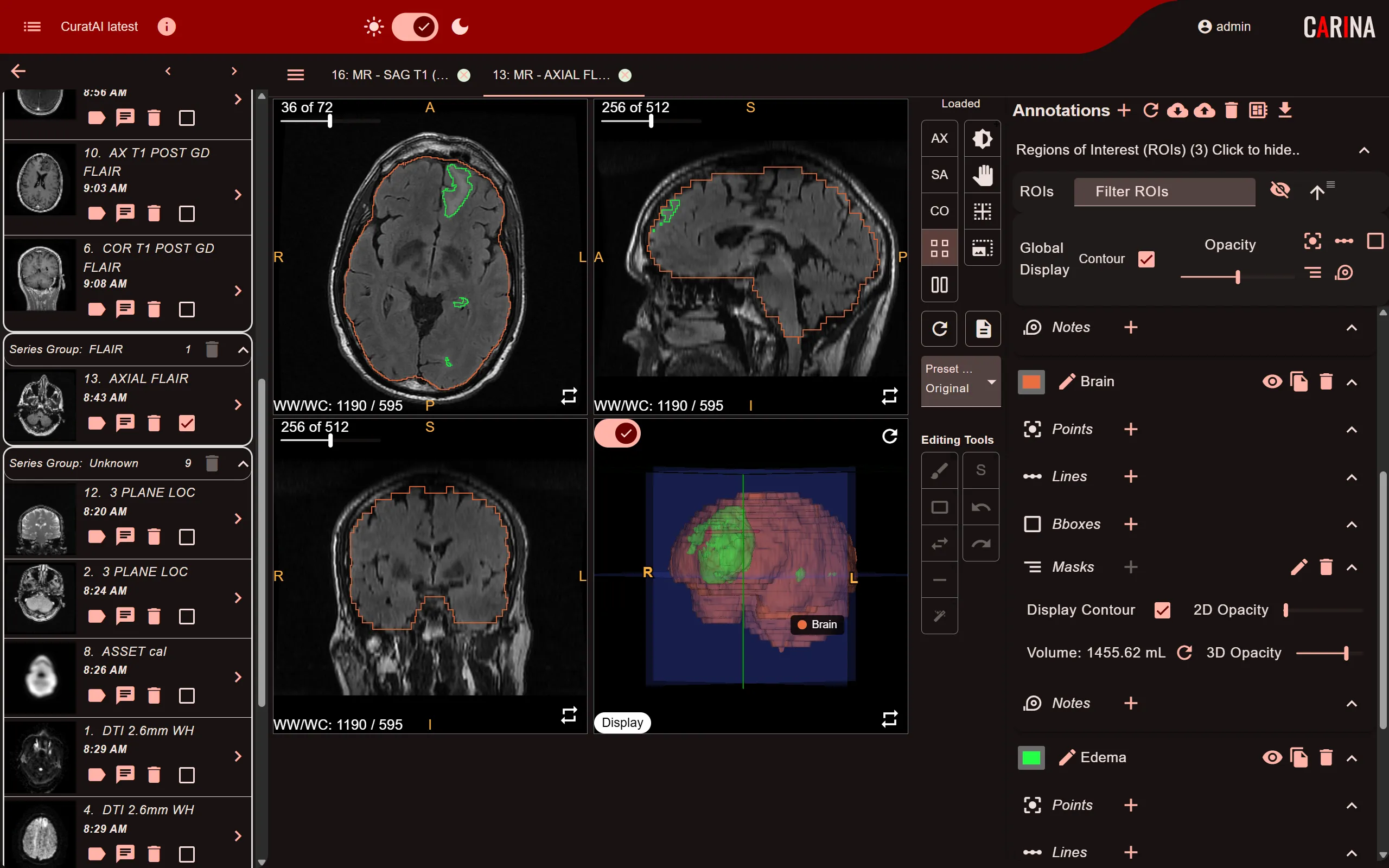Click the download arrow icon in Annotations header
This screenshot has height=868, width=1389.
coord(1285,110)
